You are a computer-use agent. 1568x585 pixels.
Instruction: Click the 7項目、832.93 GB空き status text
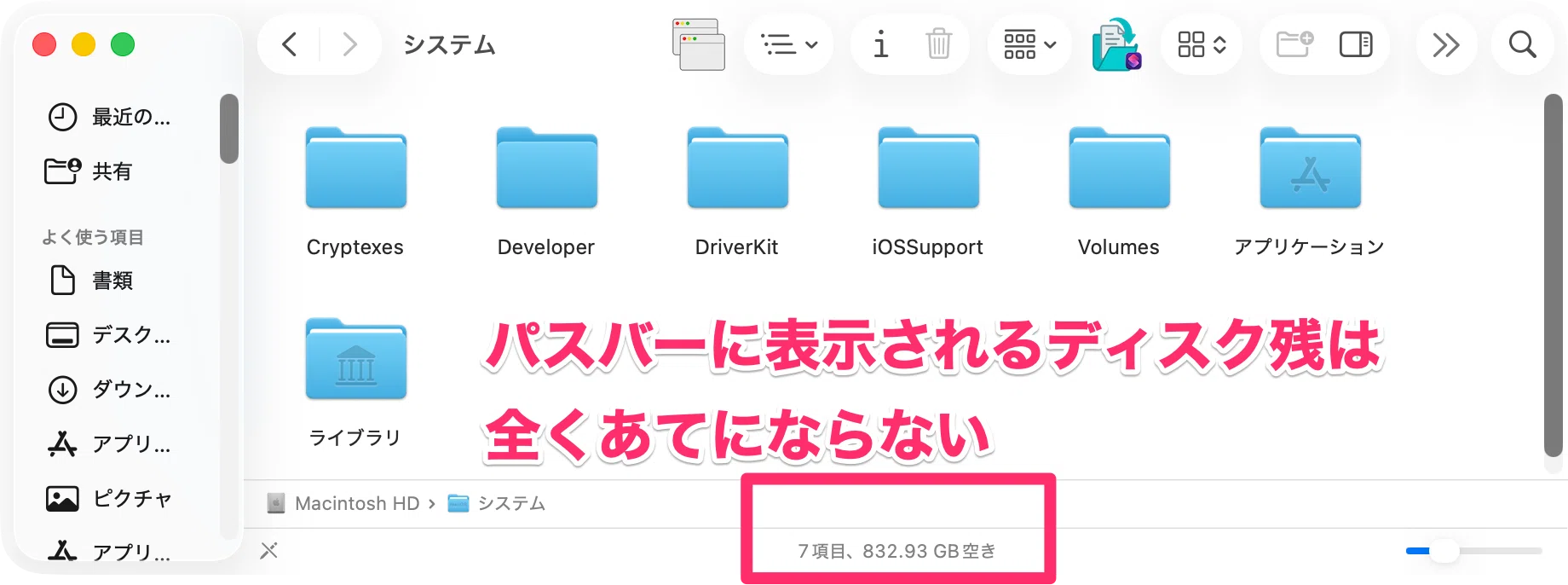[897, 552]
